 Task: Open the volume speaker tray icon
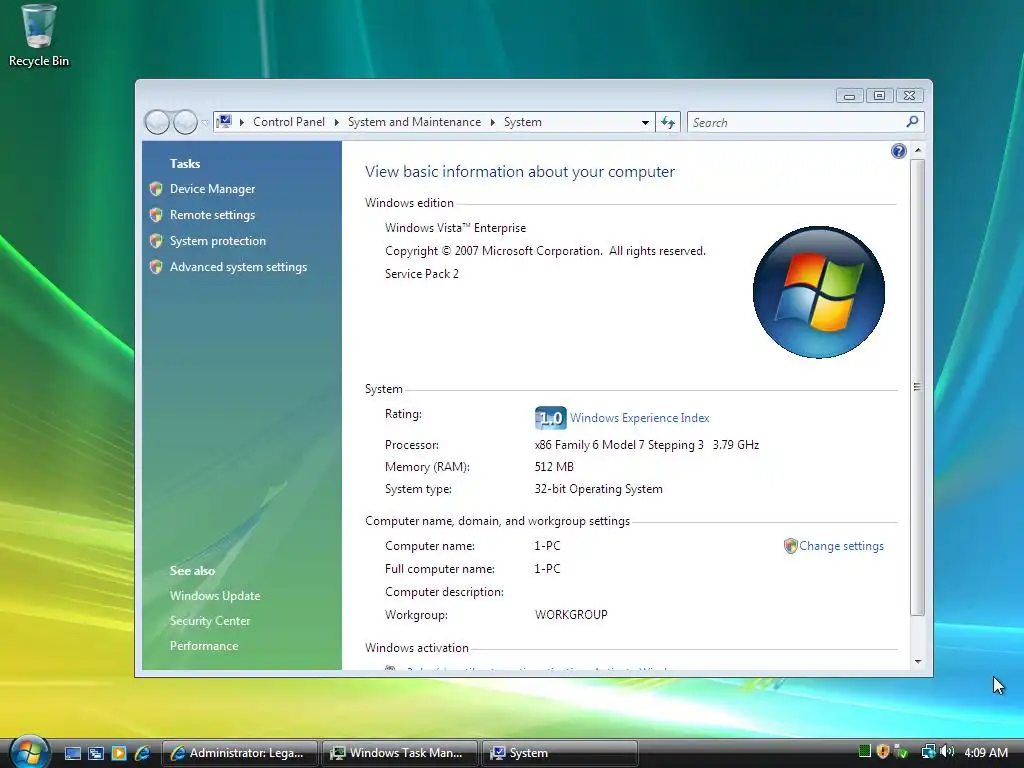(x=947, y=752)
